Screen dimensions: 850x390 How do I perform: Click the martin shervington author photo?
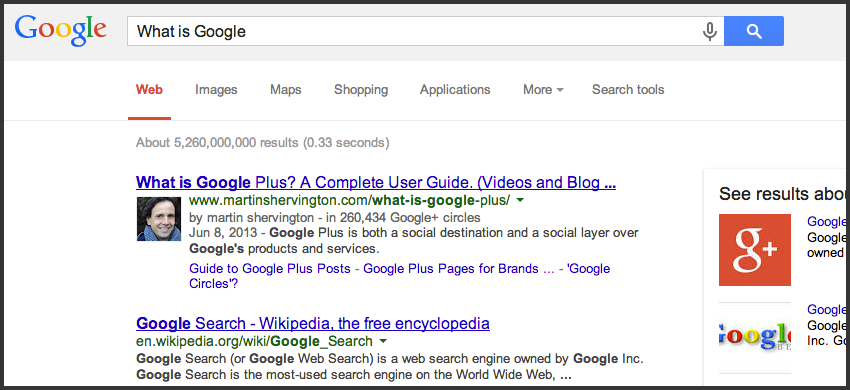tap(159, 219)
